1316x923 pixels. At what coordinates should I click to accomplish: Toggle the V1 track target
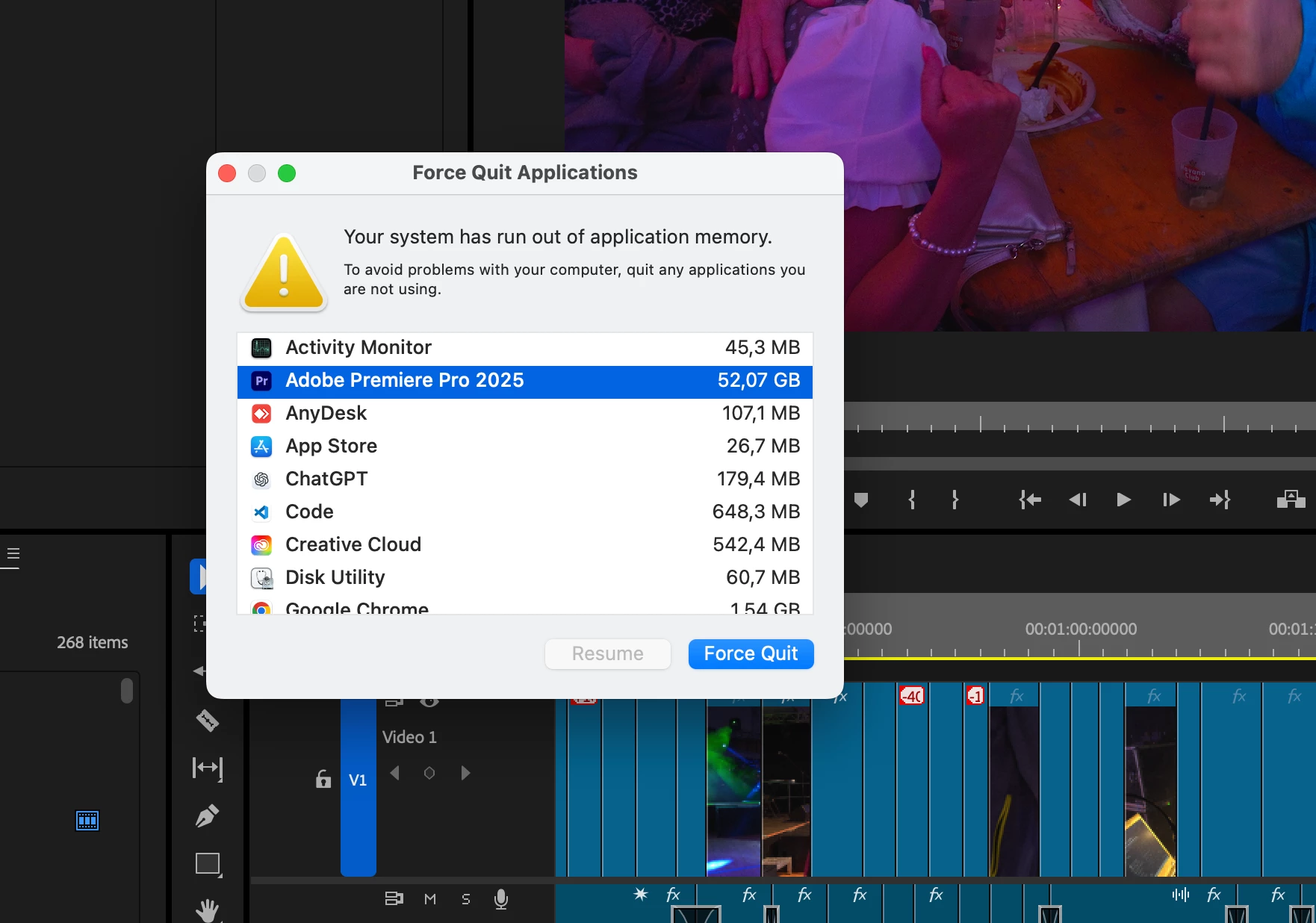(x=358, y=780)
